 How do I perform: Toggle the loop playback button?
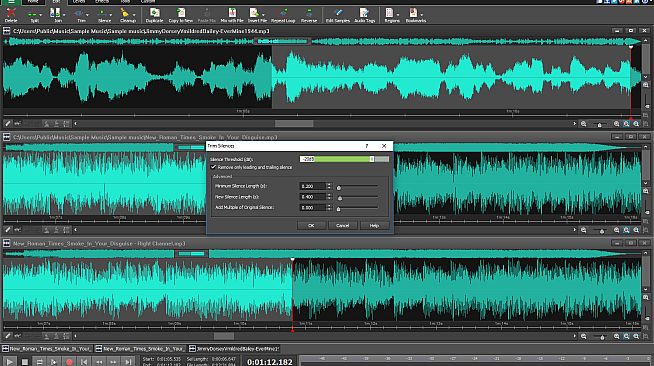tap(39, 362)
